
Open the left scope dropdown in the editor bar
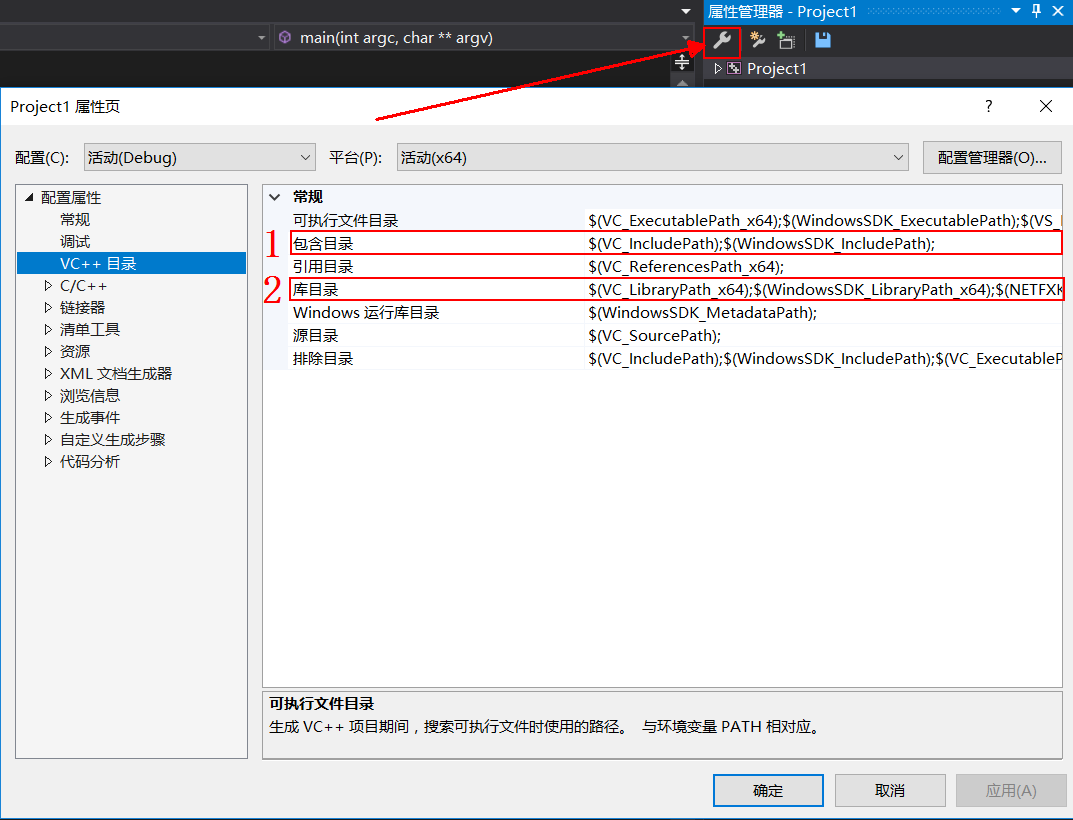point(261,38)
